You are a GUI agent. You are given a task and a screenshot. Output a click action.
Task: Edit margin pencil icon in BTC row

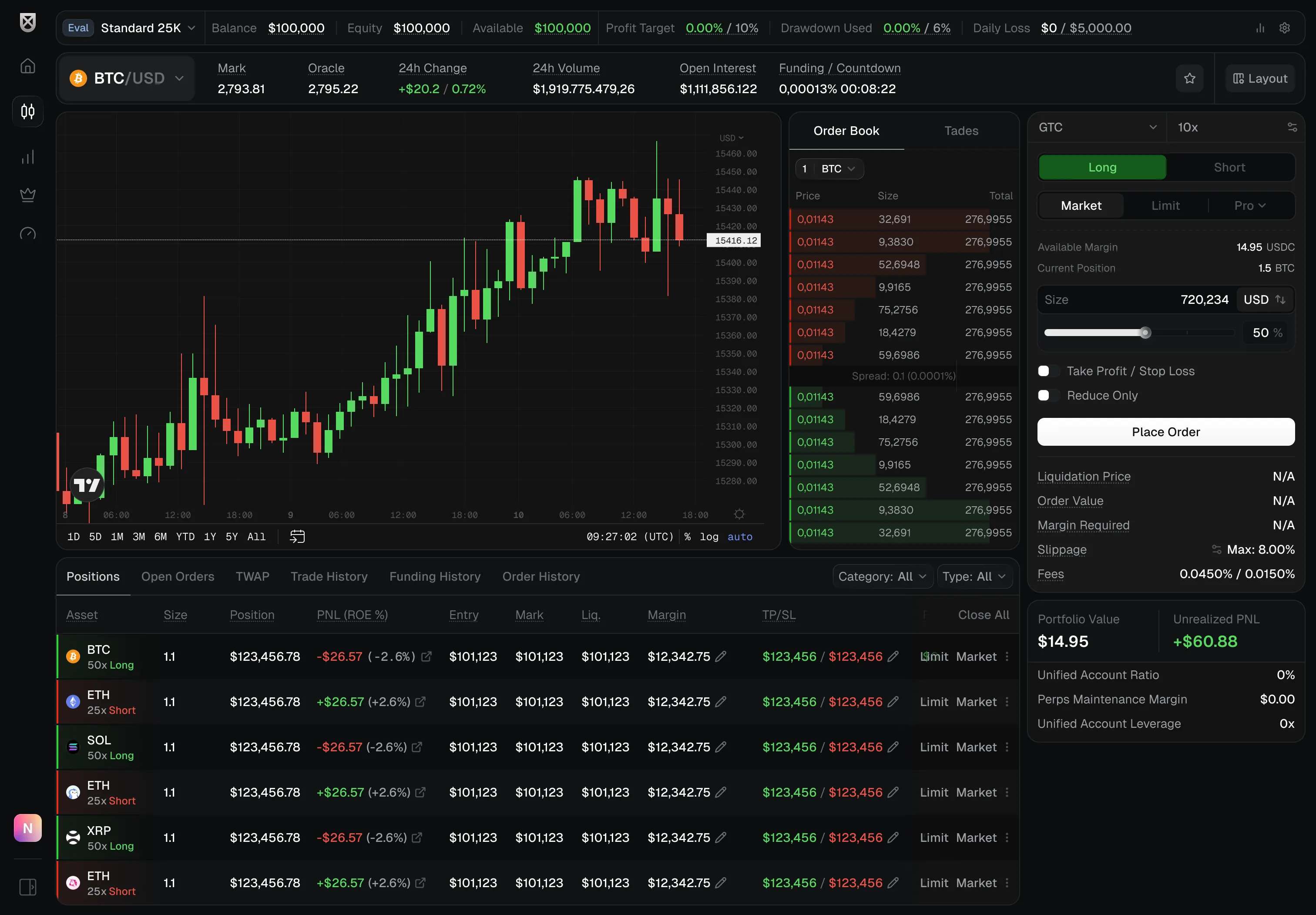pyautogui.click(x=721, y=656)
